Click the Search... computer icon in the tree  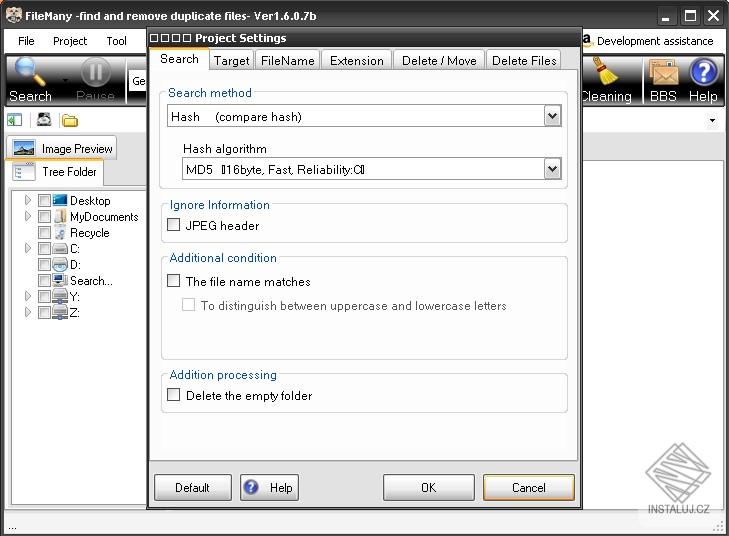pos(60,280)
